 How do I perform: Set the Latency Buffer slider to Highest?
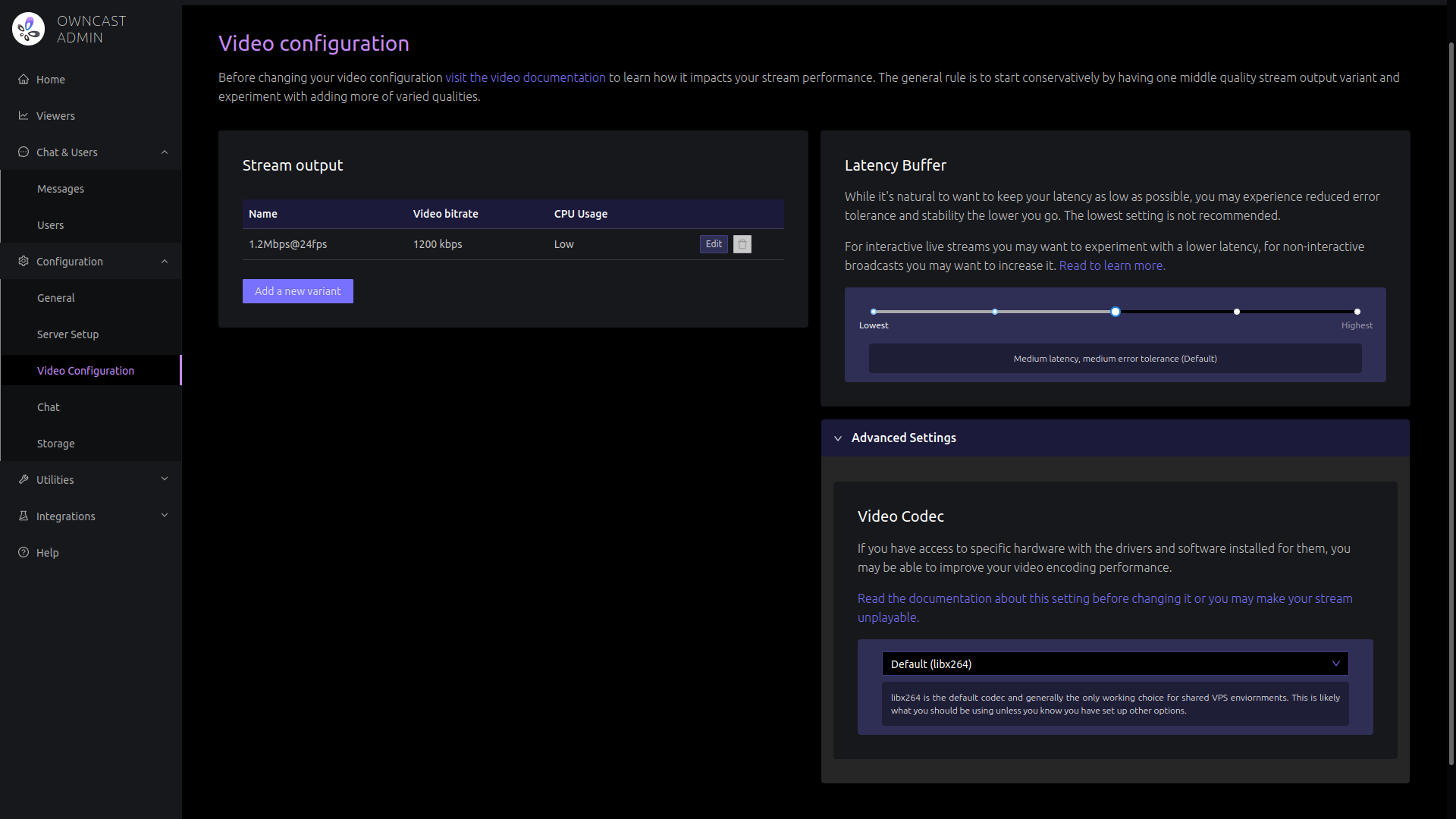[x=1357, y=311]
